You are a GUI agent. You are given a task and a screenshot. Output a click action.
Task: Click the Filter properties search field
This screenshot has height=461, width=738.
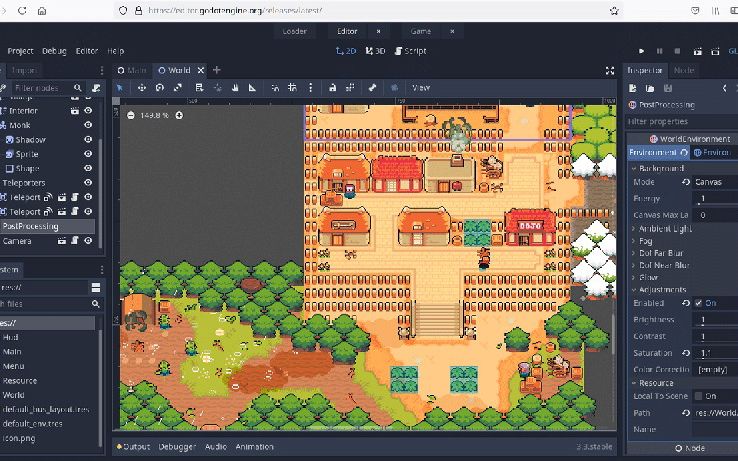click(680, 121)
